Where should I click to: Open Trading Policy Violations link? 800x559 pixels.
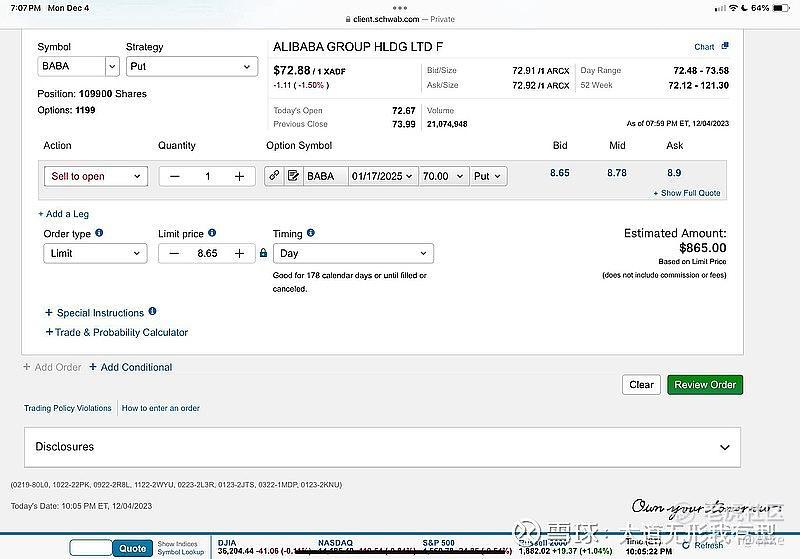tap(67, 408)
